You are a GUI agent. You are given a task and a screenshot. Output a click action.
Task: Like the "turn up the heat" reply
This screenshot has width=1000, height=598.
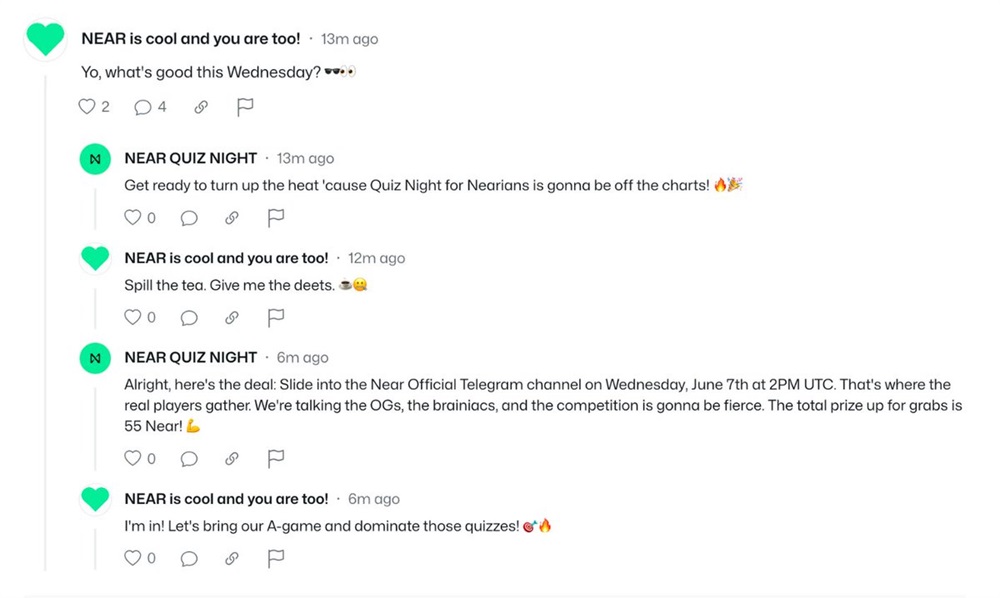click(x=132, y=217)
